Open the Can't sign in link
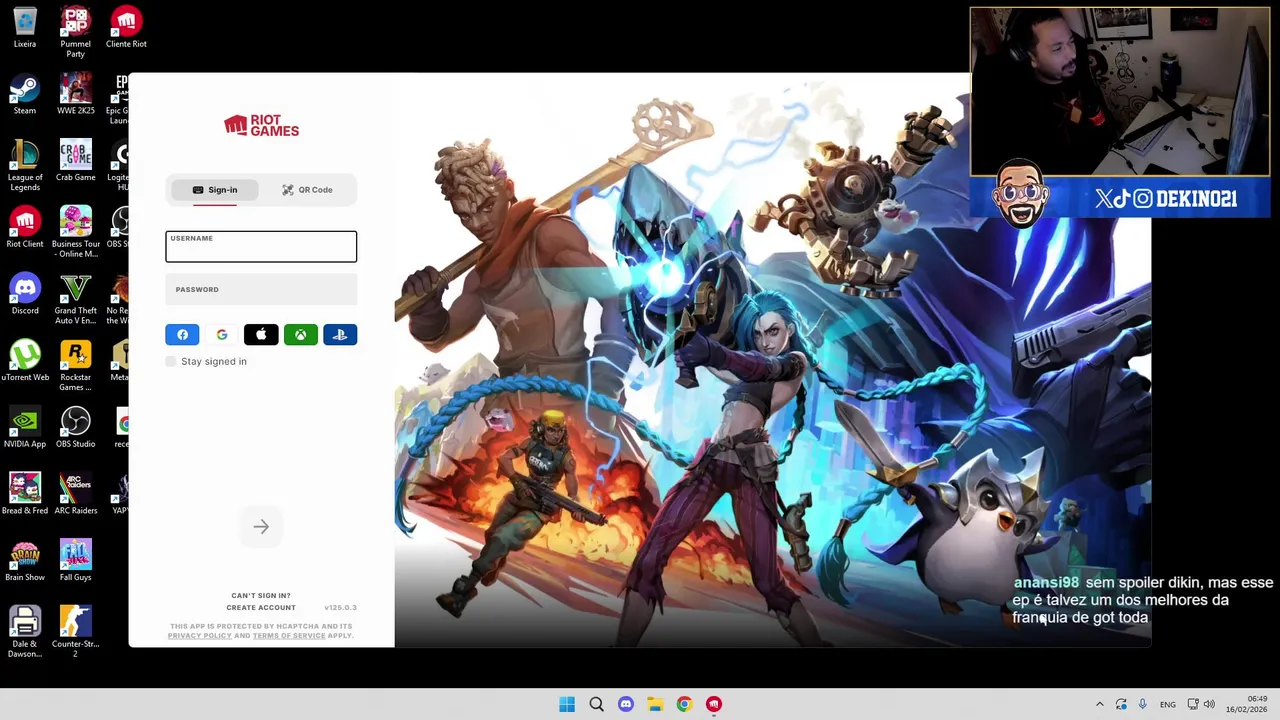This screenshot has width=1280, height=720. click(x=261, y=595)
